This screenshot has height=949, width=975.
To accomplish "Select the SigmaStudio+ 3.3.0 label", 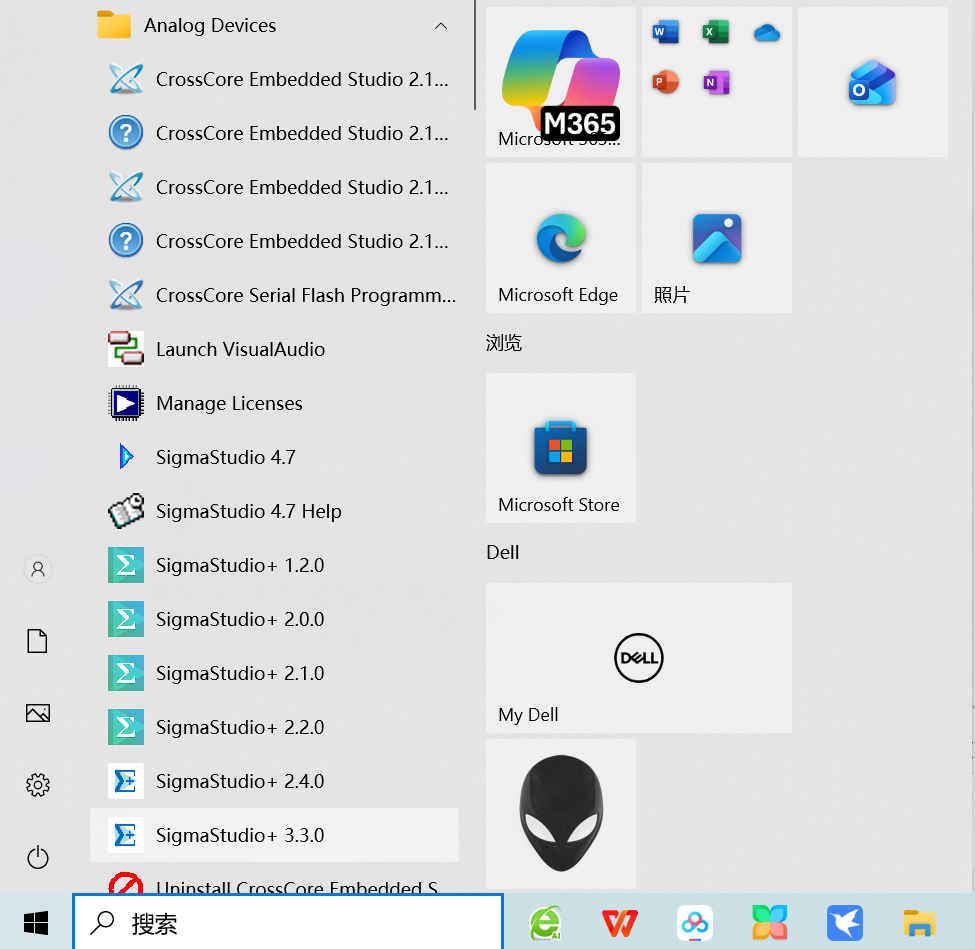I will (240, 835).
